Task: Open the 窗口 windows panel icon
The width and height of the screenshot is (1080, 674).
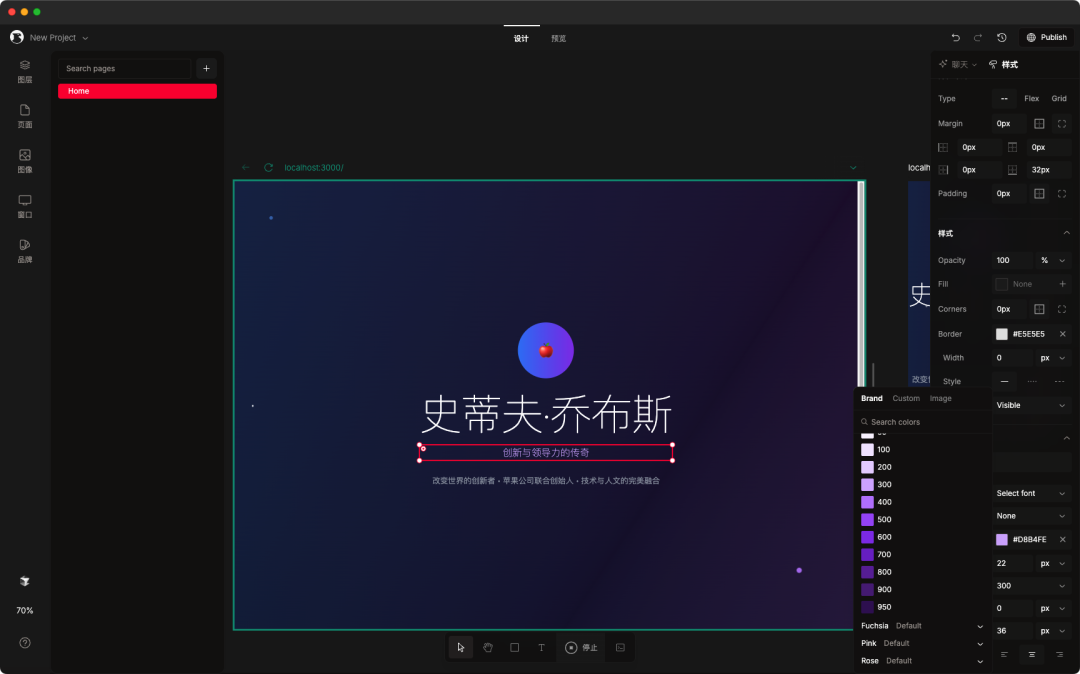Action: click(25, 206)
